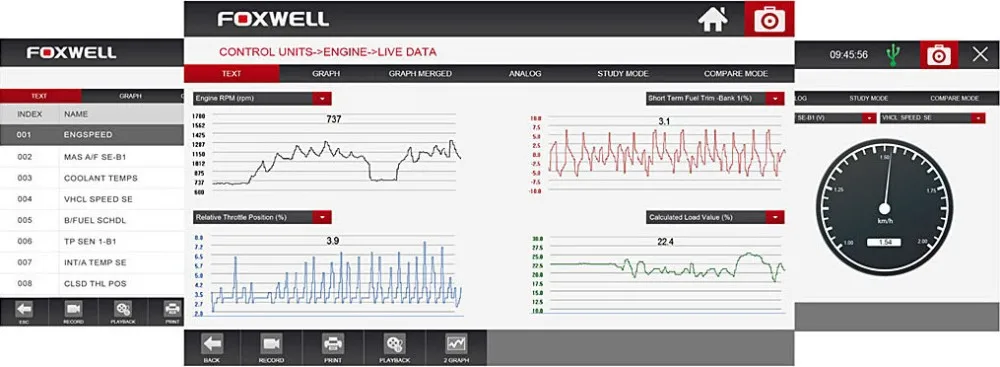The height and width of the screenshot is (367, 1000).
Task: Open Playback in center window toolbar
Action: coord(395,348)
